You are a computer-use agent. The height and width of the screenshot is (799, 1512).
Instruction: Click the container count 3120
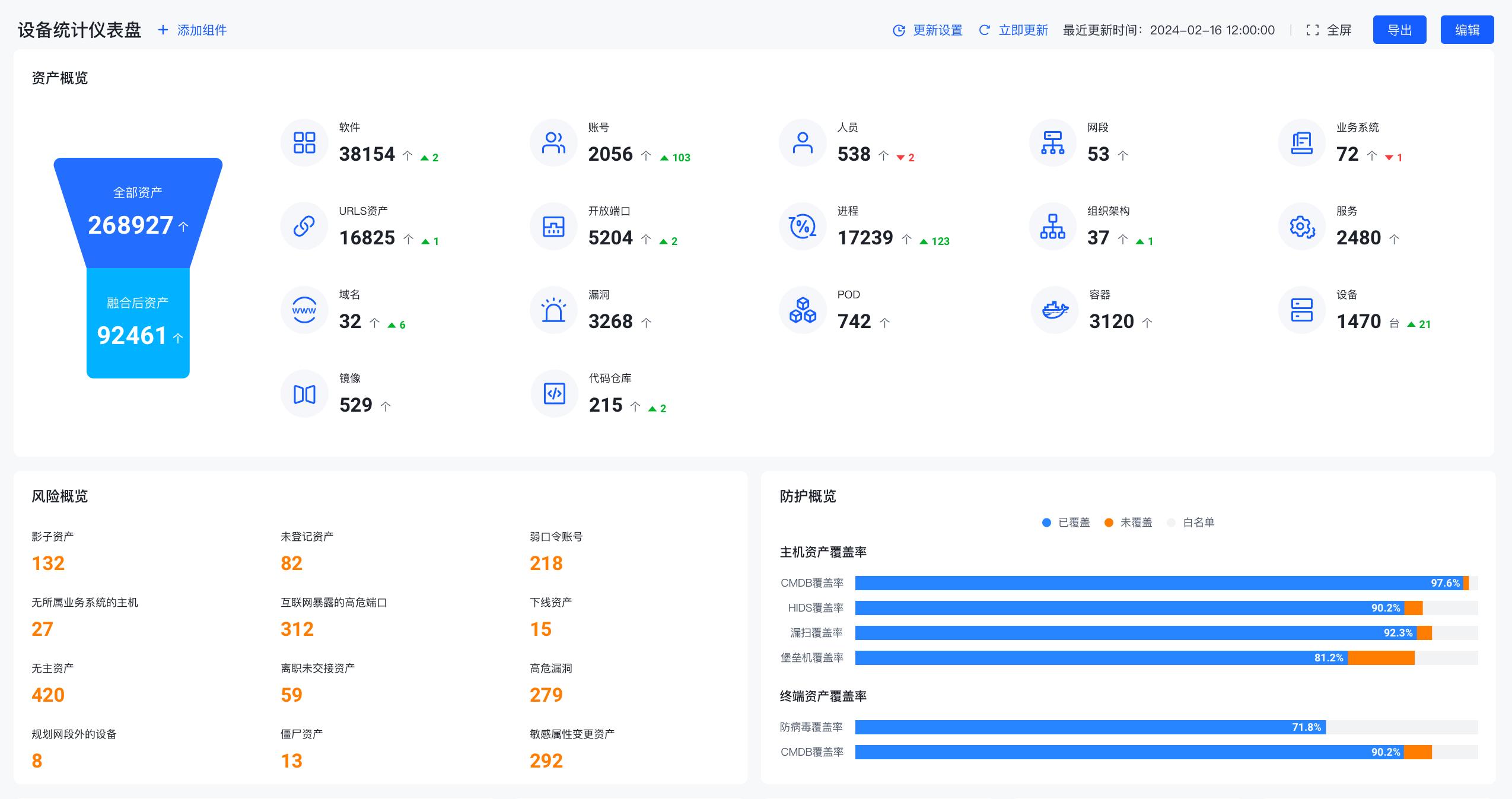click(x=1112, y=321)
